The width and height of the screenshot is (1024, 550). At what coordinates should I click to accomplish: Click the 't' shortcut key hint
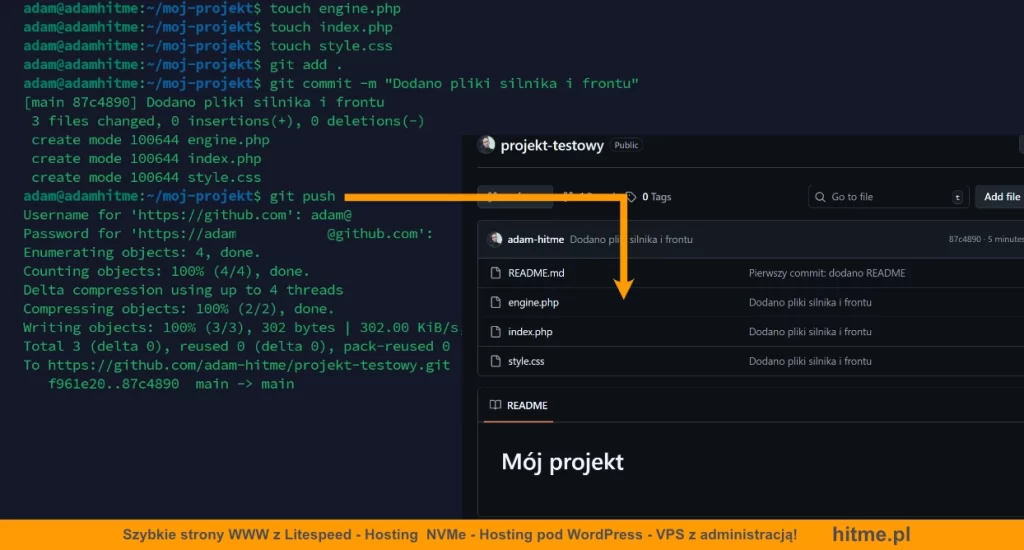pos(957,197)
